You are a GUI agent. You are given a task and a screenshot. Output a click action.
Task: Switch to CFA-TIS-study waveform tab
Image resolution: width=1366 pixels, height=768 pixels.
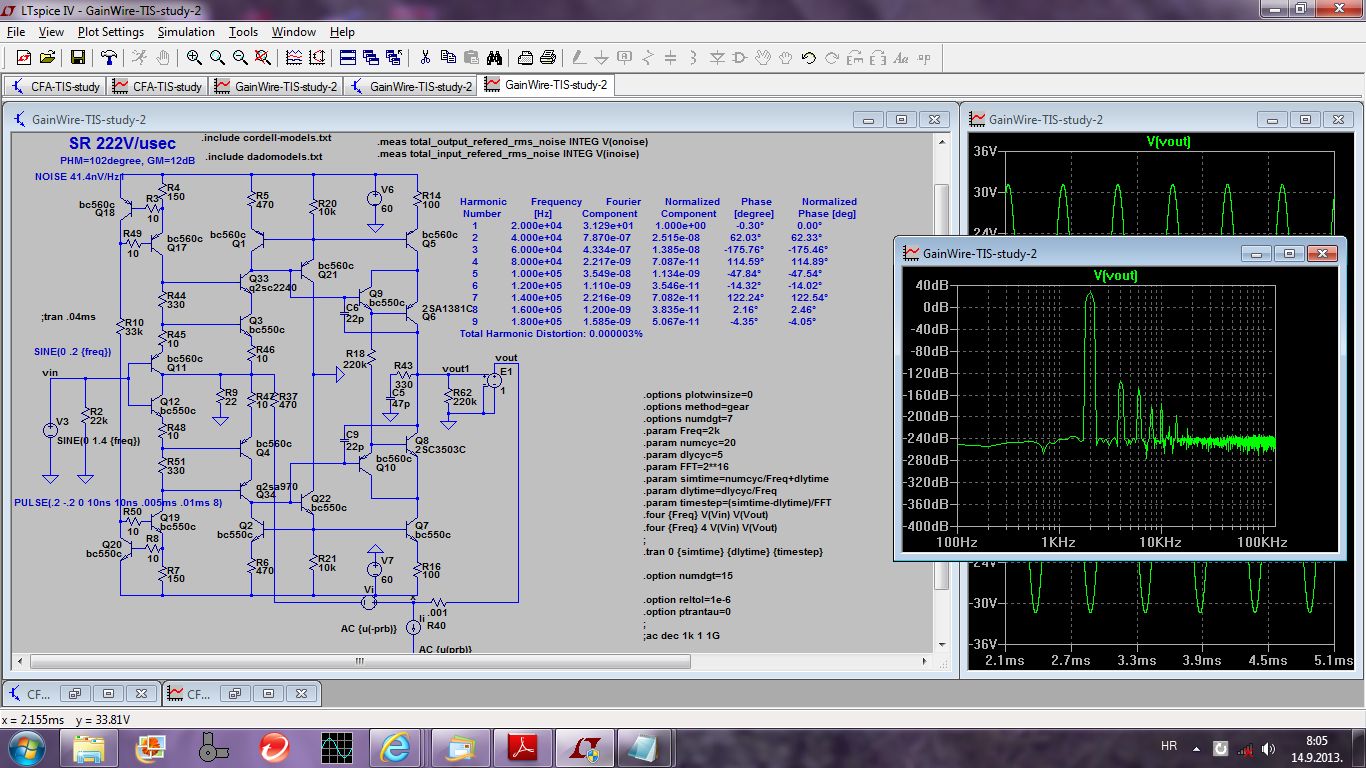point(157,86)
